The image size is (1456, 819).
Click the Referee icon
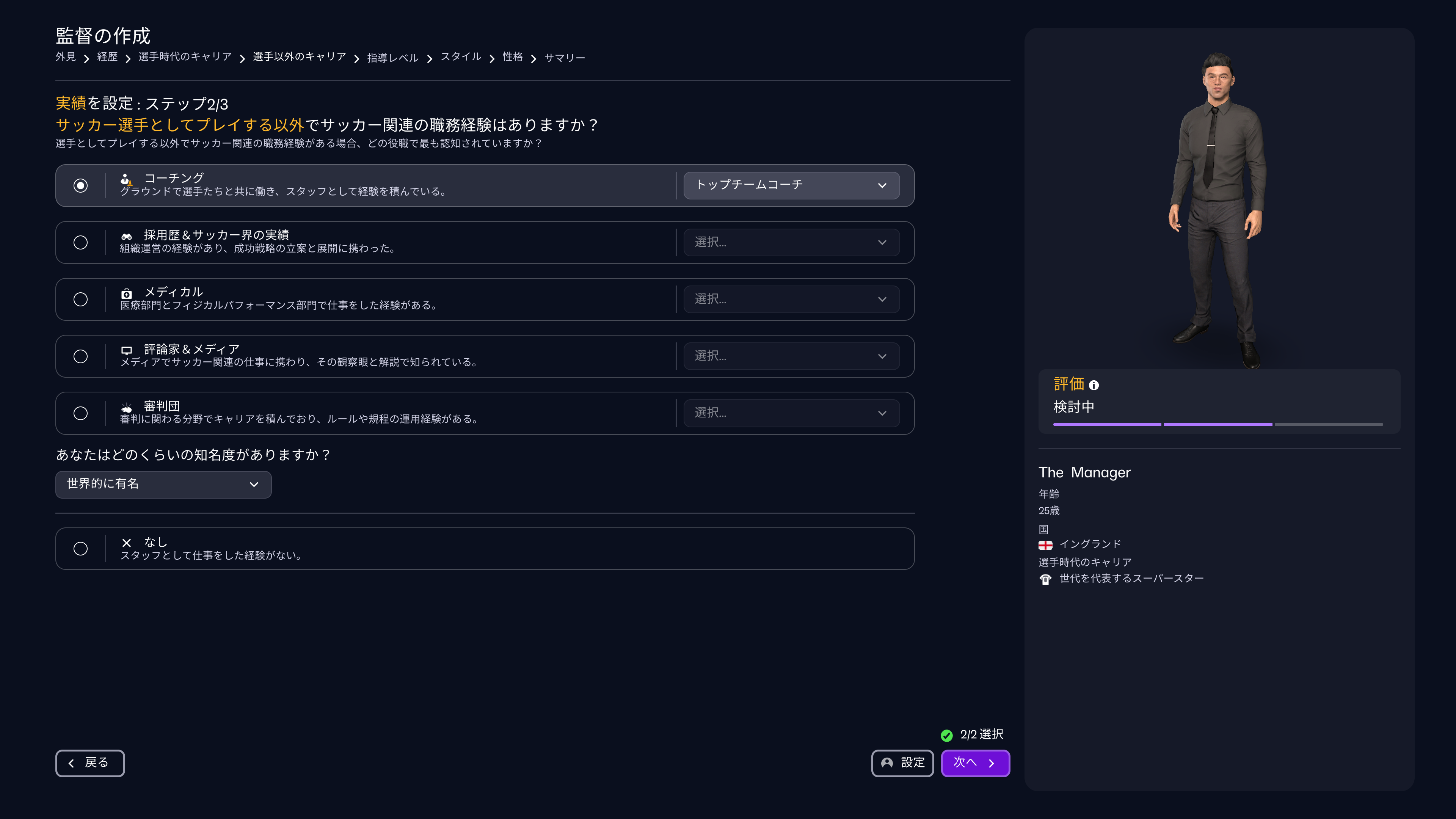coord(126,408)
